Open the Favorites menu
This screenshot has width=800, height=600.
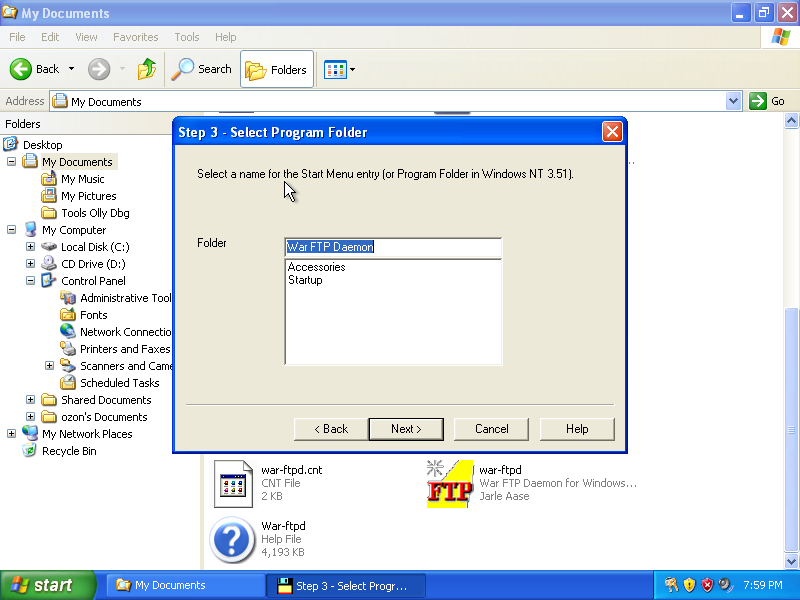click(135, 37)
